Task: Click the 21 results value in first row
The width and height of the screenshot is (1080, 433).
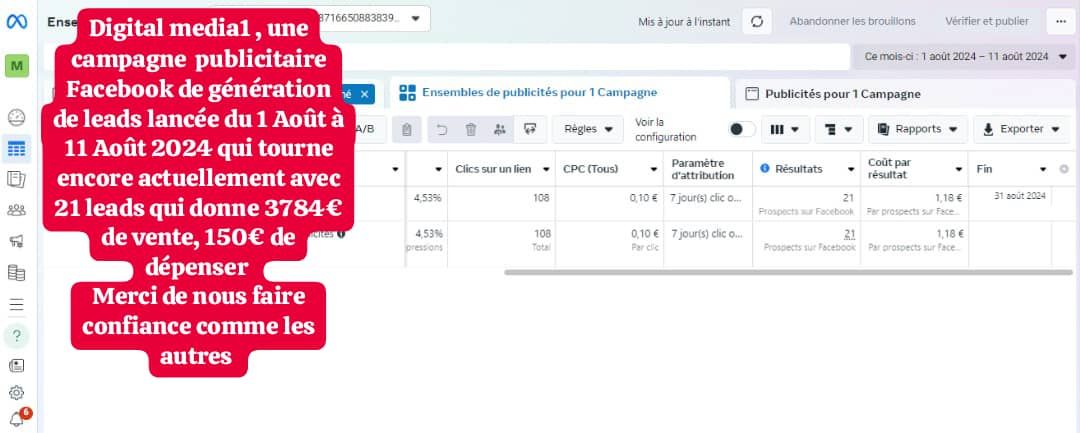Action: coord(848,198)
